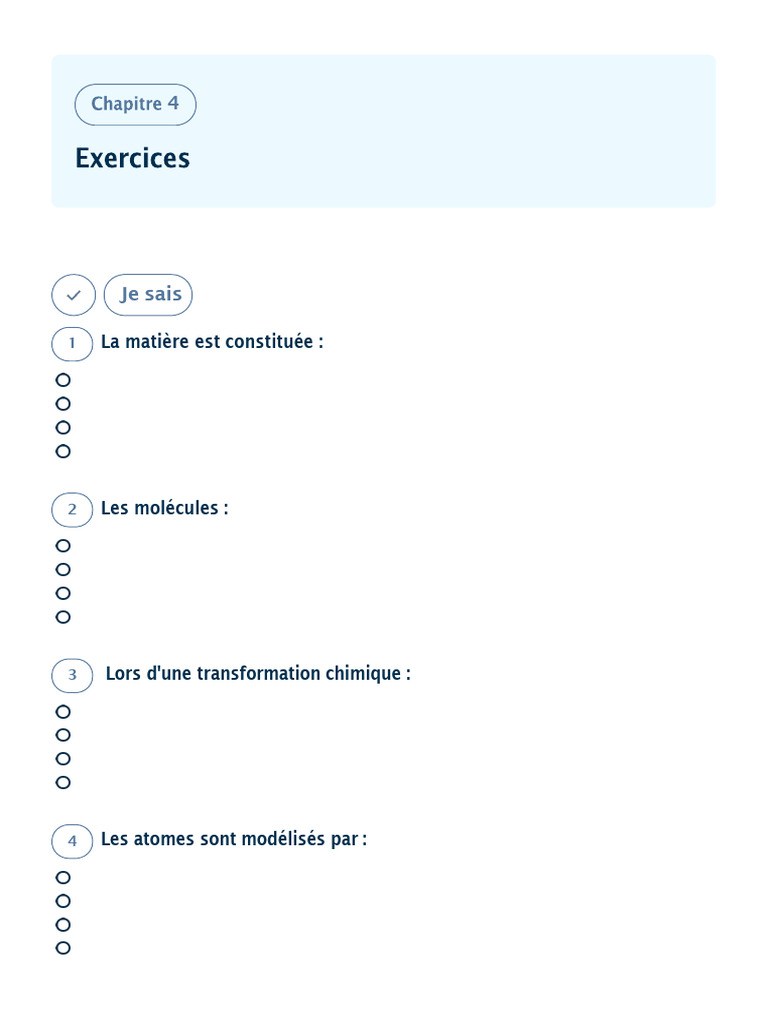Select first option under La matière est constituée
The width and height of the screenshot is (768, 1024).
(x=63, y=380)
